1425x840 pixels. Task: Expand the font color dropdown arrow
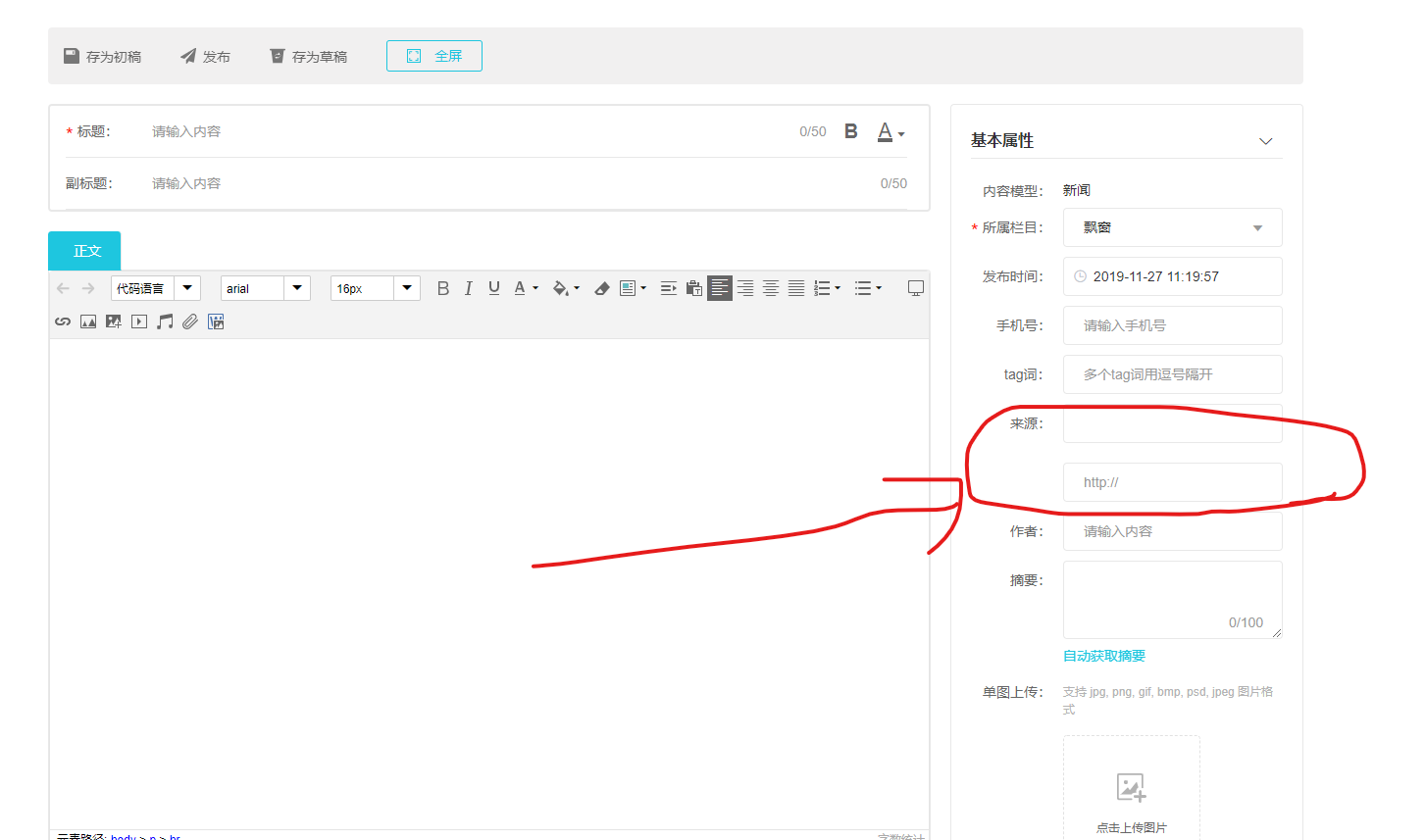tap(535, 288)
